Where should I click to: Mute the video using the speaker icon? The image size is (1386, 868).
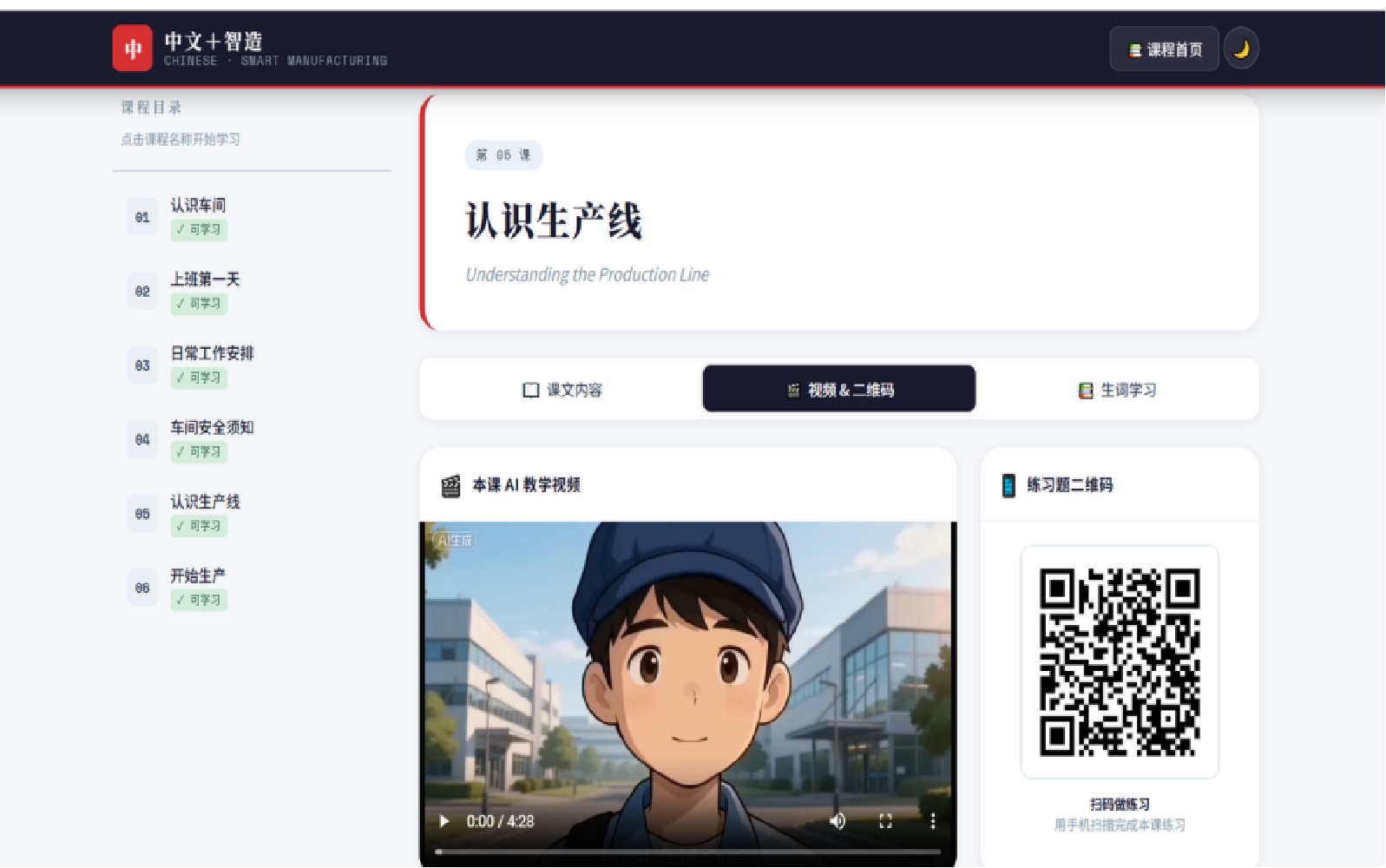click(838, 821)
